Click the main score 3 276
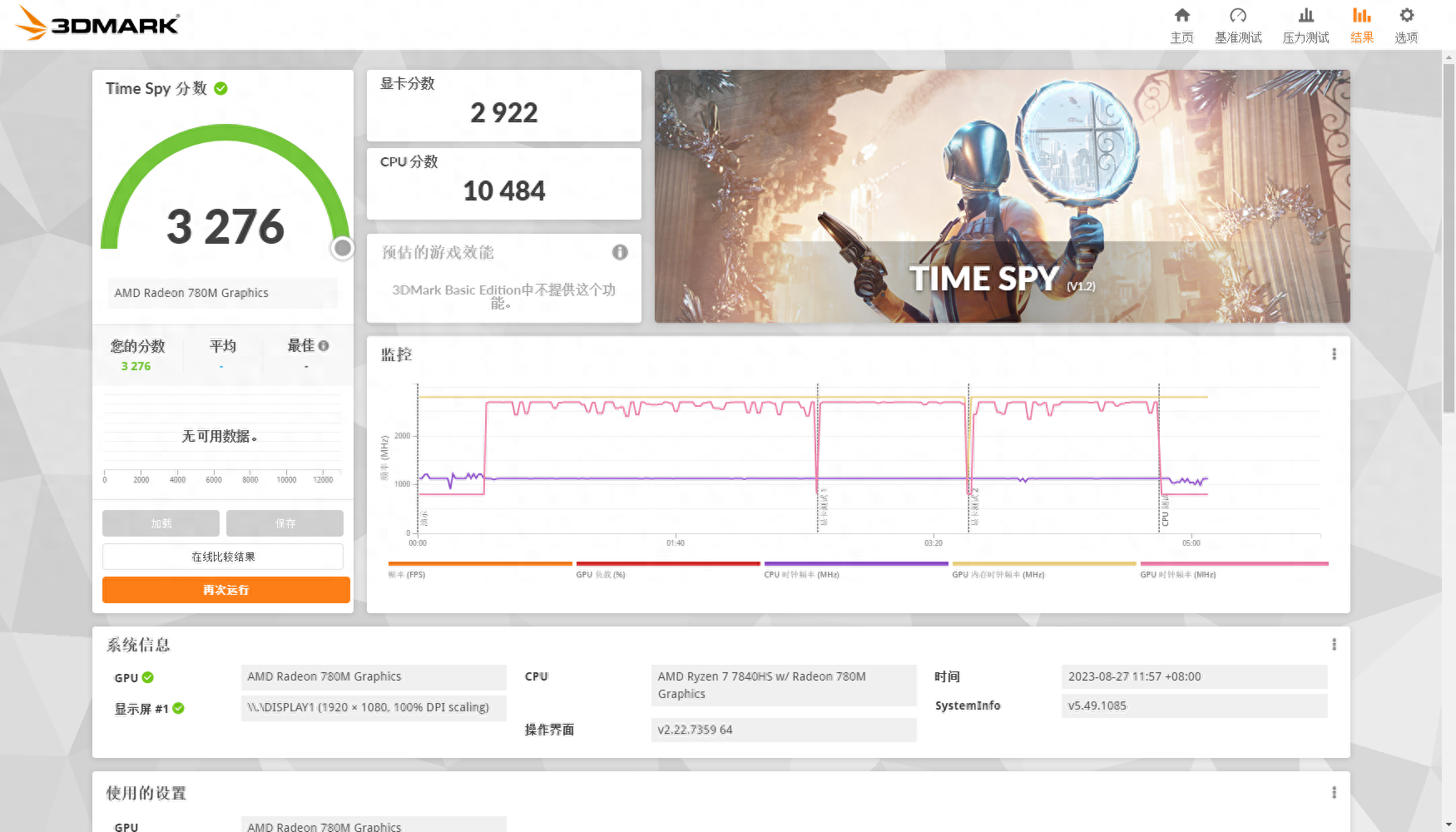This screenshot has height=832, width=1456. click(x=225, y=226)
